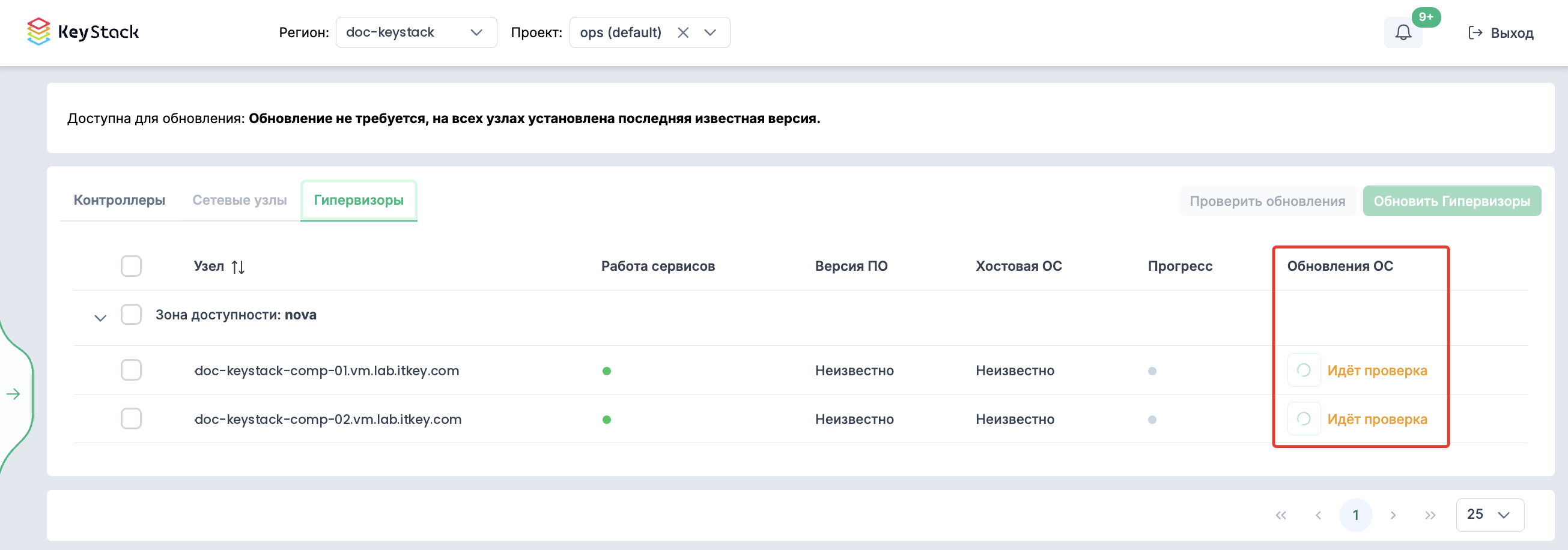Open the Регион dropdown
Screen dimensions: 1568x550
point(416,32)
